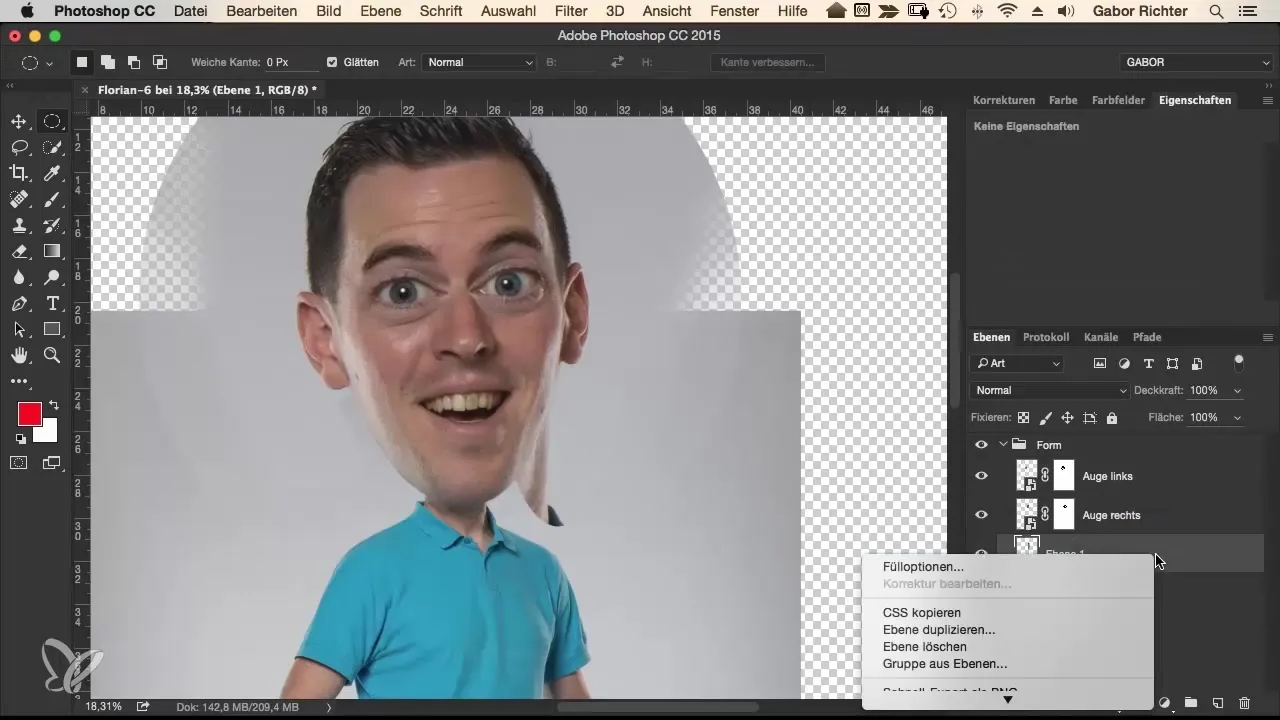Switch to the Farbfelder tab
The height and width of the screenshot is (720, 1280).
(1118, 100)
